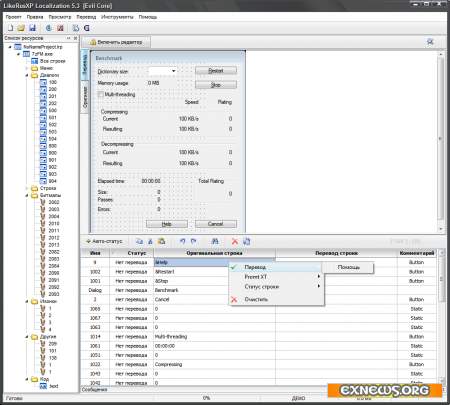Click the preview pane scroll-down arrow

[x=441, y=229]
